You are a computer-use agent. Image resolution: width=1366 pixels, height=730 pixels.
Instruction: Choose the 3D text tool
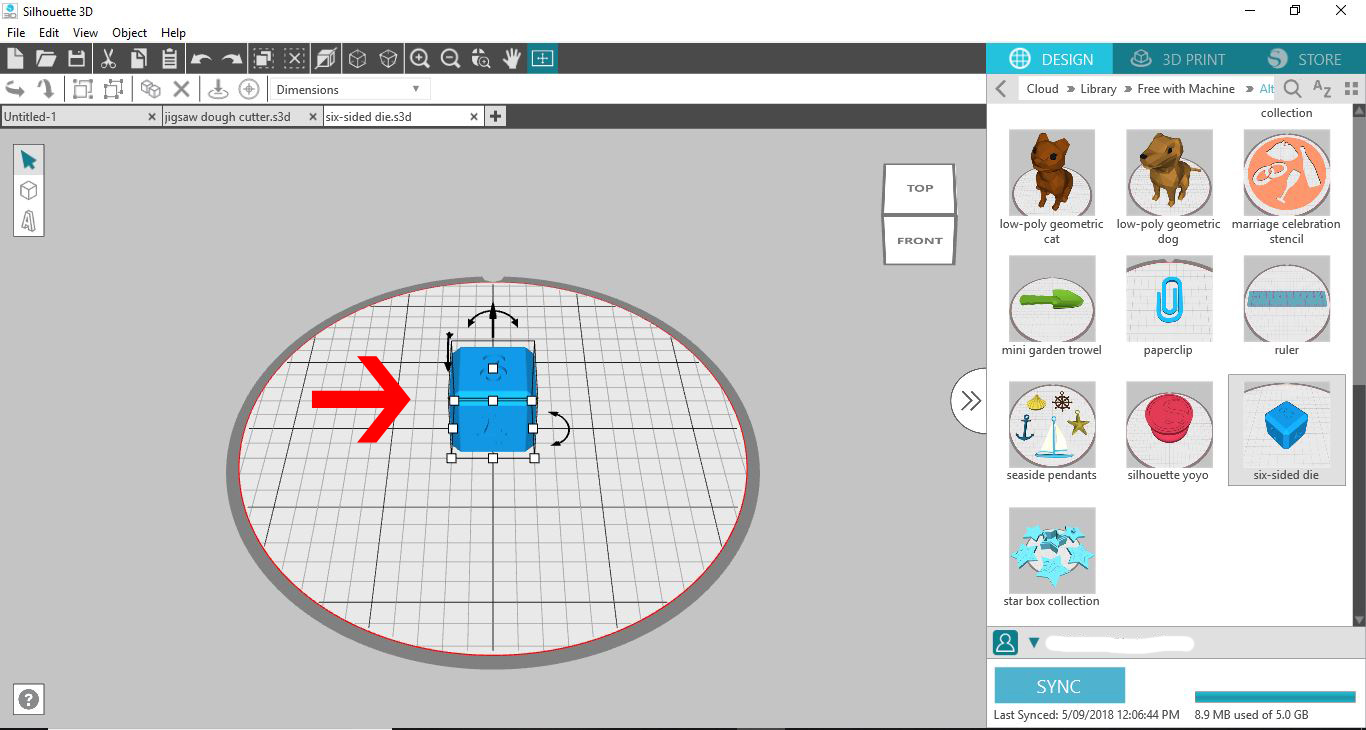28,220
